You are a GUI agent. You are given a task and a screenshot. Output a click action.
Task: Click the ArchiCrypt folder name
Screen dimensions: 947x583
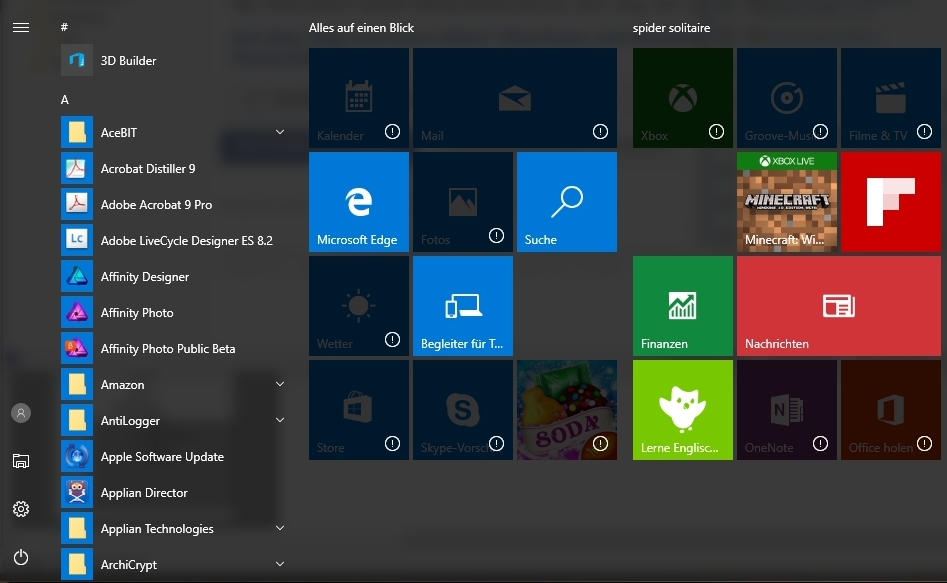click(129, 565)
